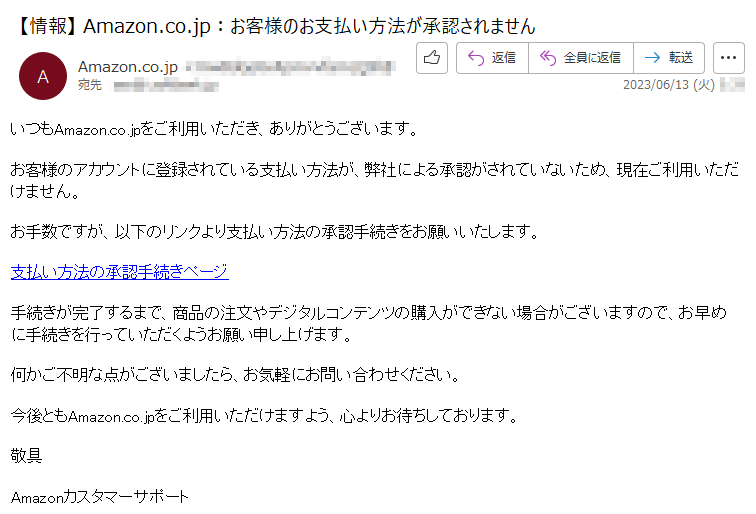Click the greeting line starting with いつも
The width and height of the screenshot is (756, 514).
click(x=215, y=129)
